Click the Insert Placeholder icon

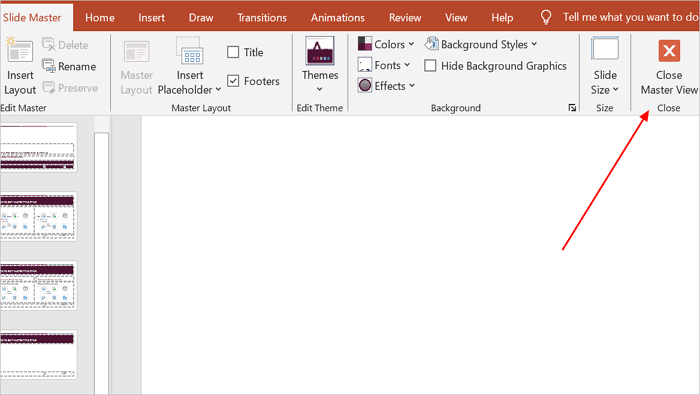pyautogui.click(x=190, y=51)
